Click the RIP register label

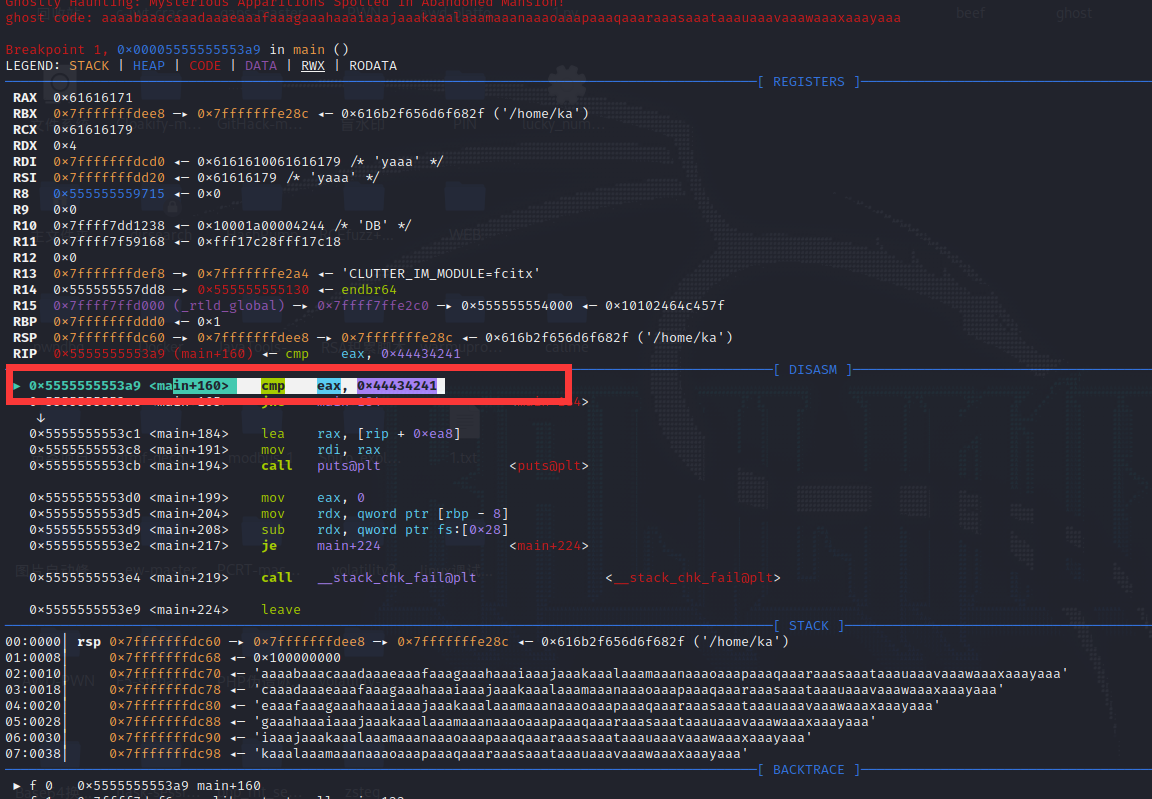25,354
